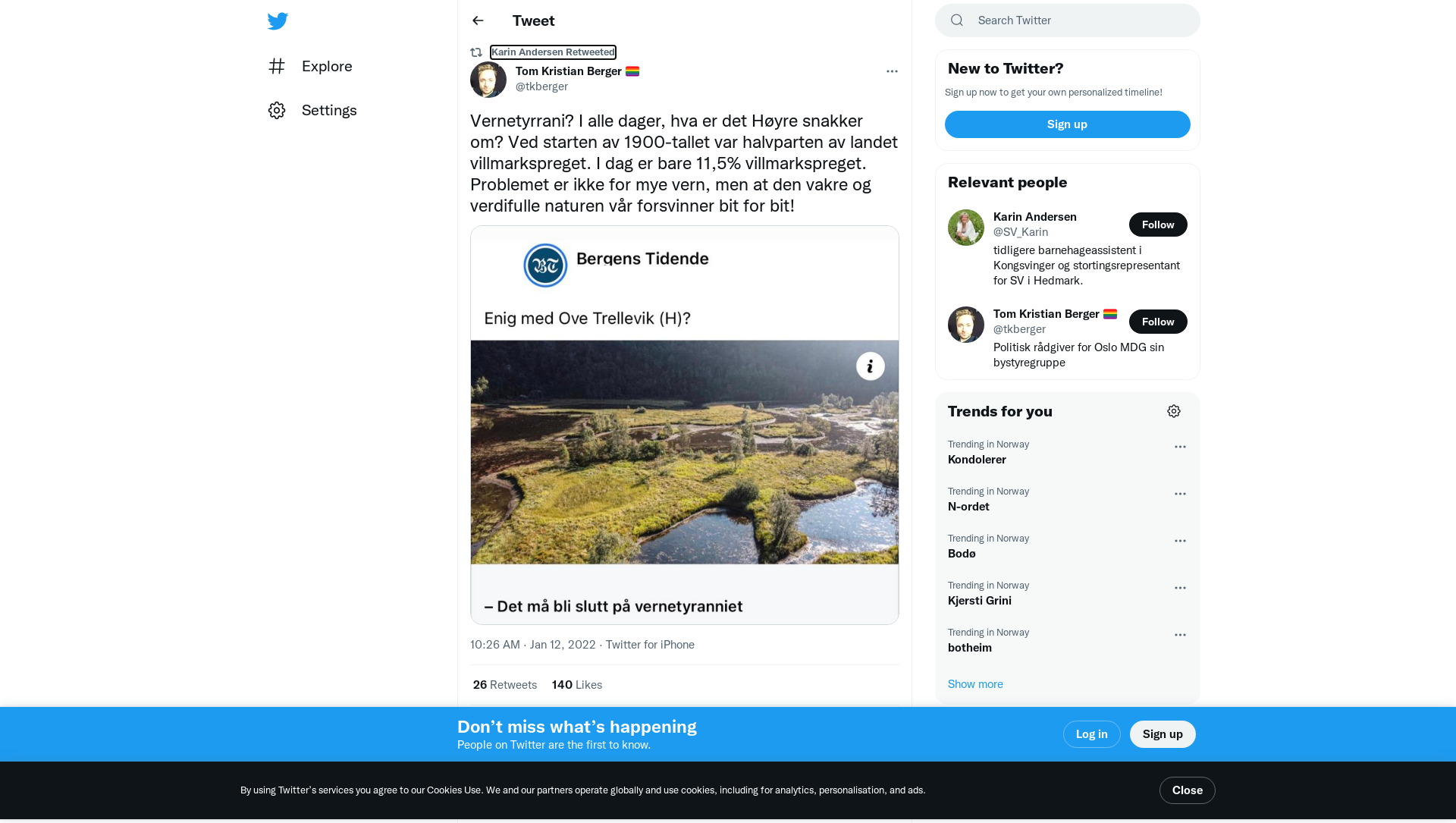Open more options for Kondolerer trend

coord(1180,447)
